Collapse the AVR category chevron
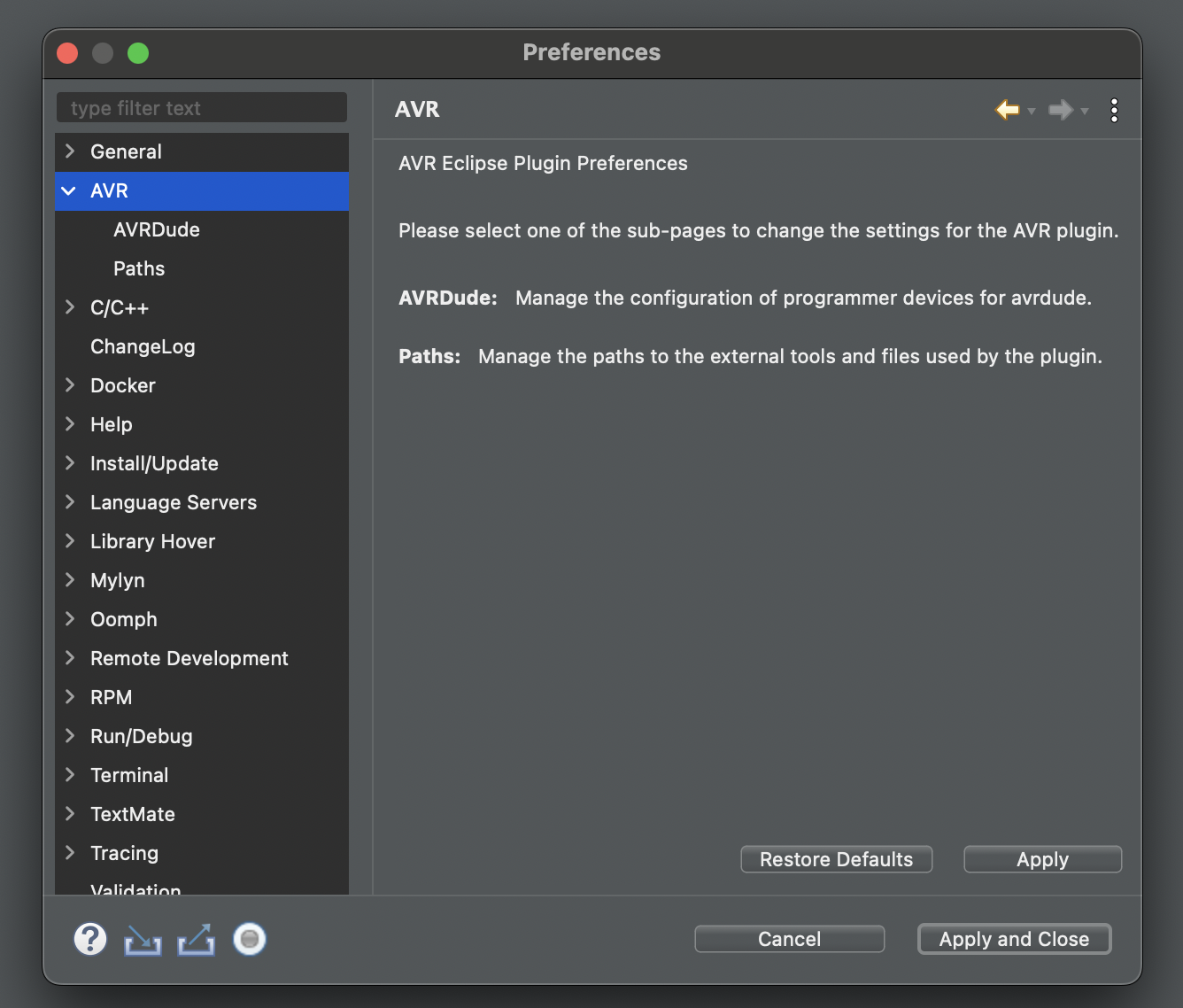 69,190
